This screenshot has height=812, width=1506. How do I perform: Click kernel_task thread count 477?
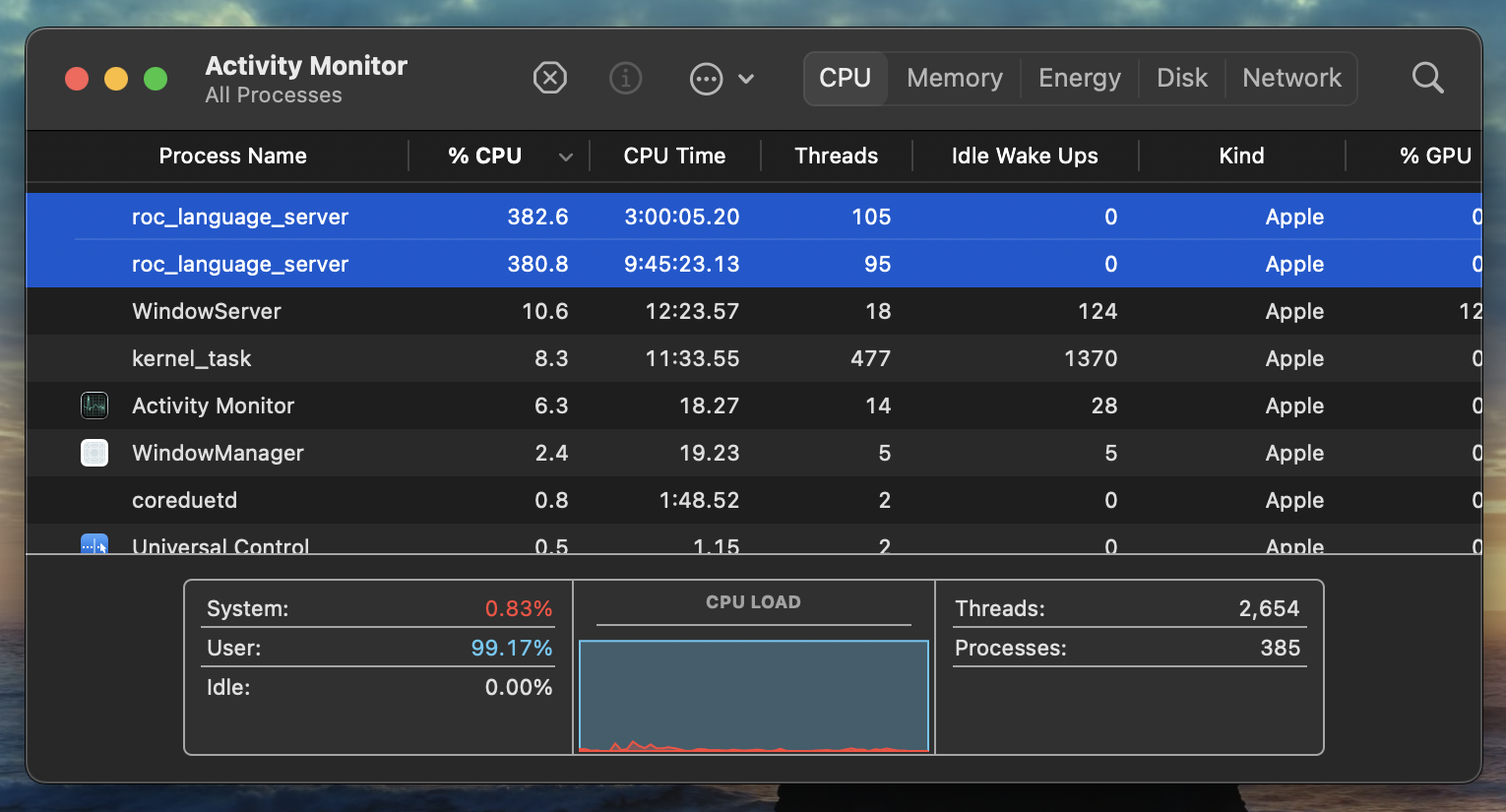pos(870,358)
